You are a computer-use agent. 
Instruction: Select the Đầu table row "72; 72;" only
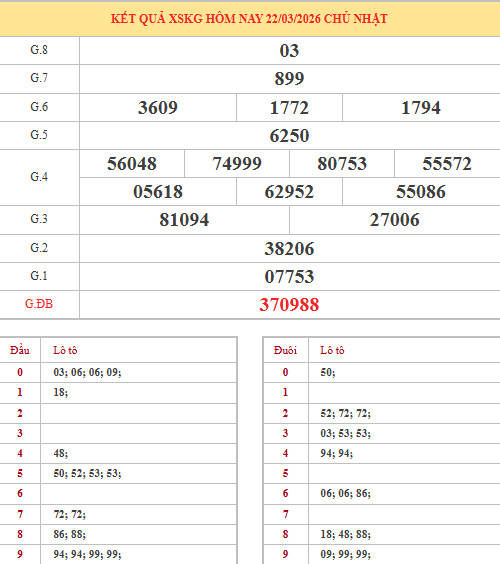(69, 515)
